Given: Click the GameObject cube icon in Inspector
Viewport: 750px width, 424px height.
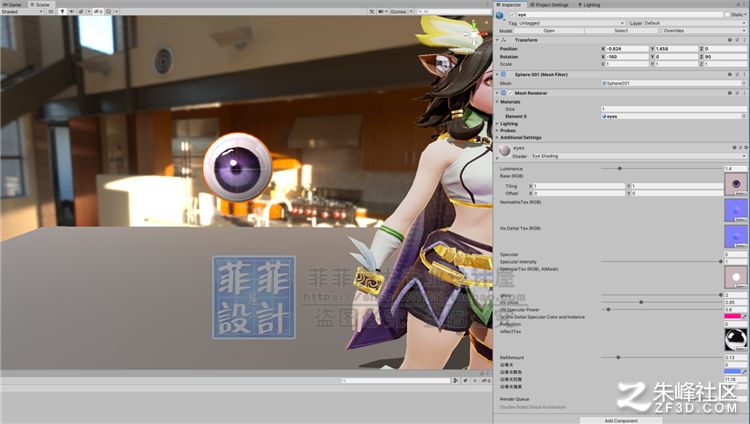Looking at the screenshot, I should [500, 15].
